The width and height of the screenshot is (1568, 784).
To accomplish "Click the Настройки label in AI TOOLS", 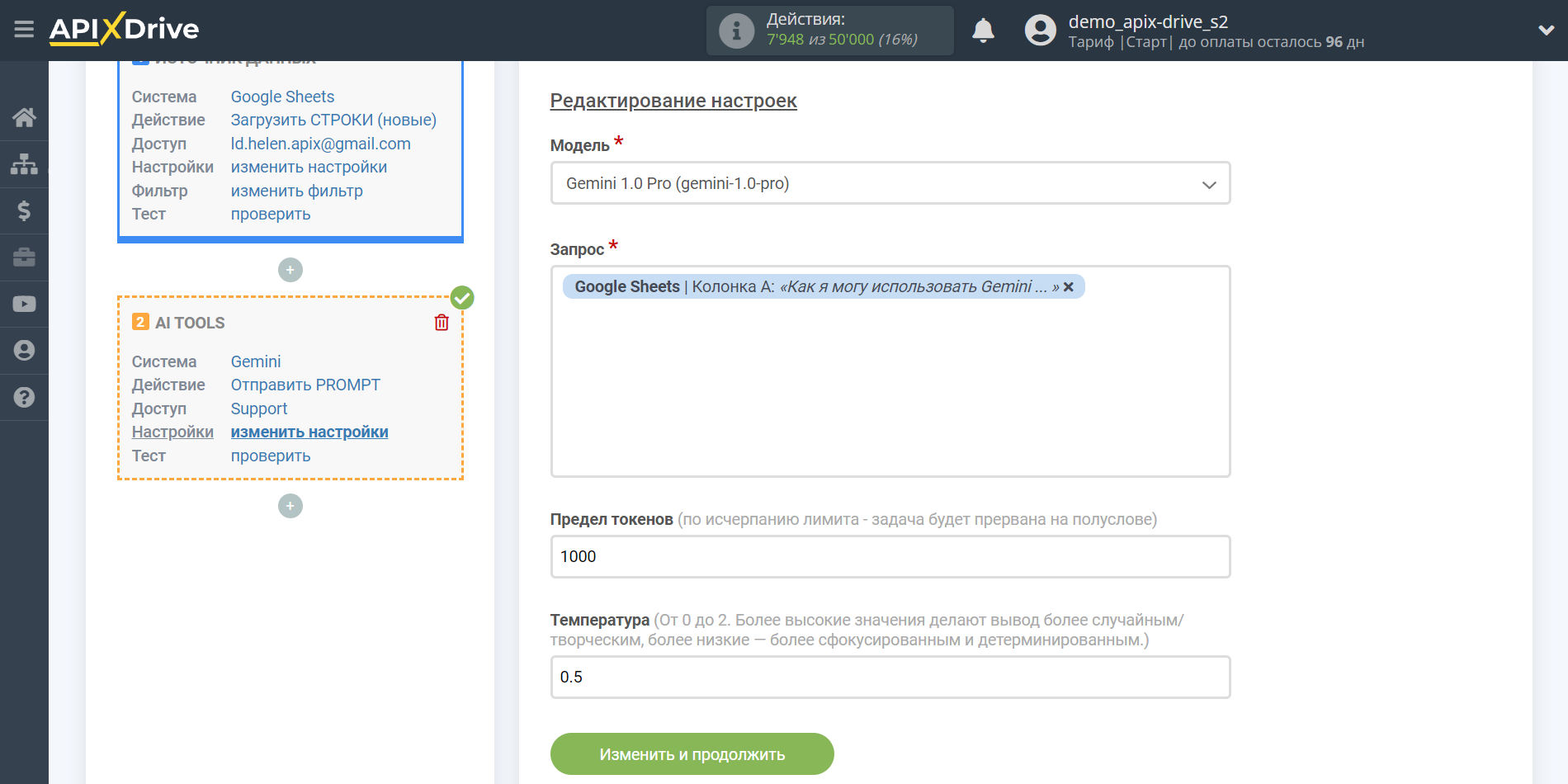I will (172, 432).
